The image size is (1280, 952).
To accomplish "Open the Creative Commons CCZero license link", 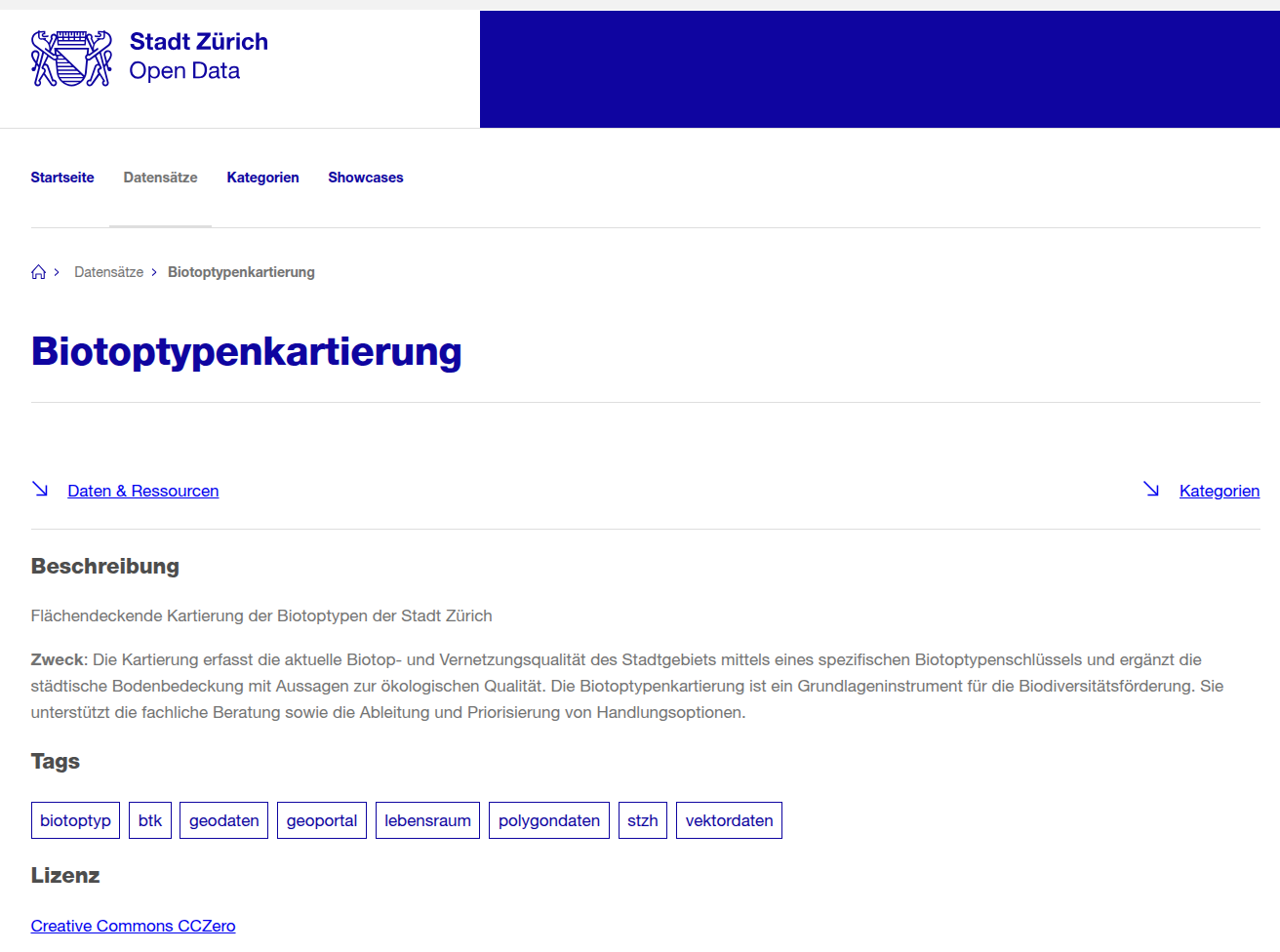I will point(133,926).
